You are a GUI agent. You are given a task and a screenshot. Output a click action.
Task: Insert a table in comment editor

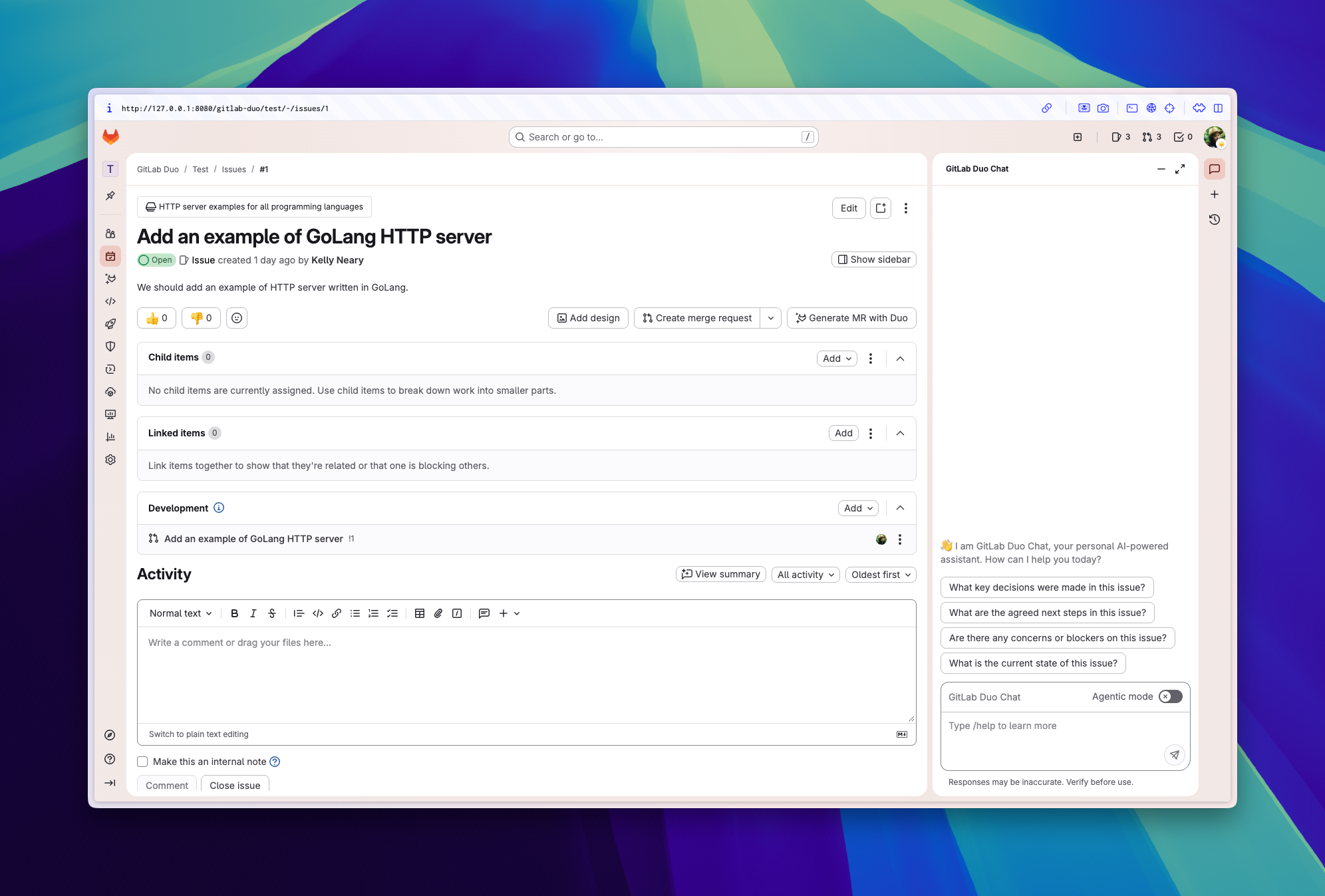pos(419,613)
